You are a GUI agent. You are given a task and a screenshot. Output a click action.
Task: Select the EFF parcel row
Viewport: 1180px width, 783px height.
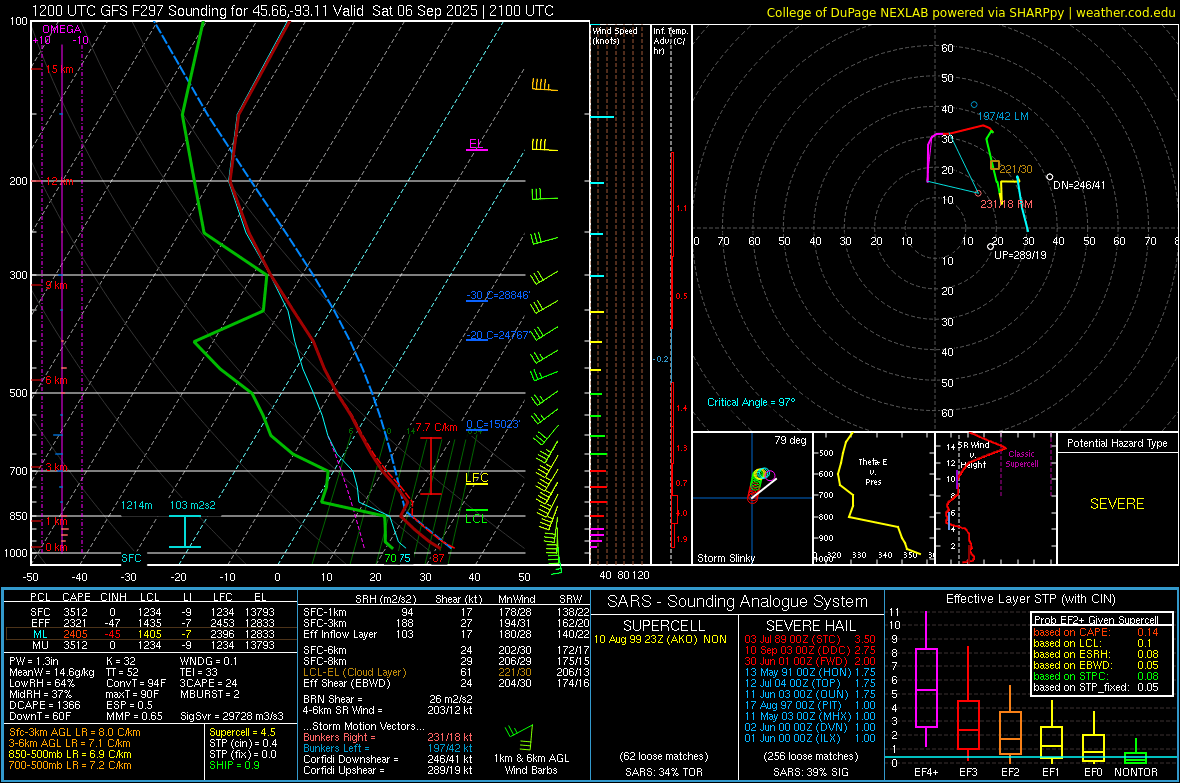pyautogui.click(x=151, y=623)
